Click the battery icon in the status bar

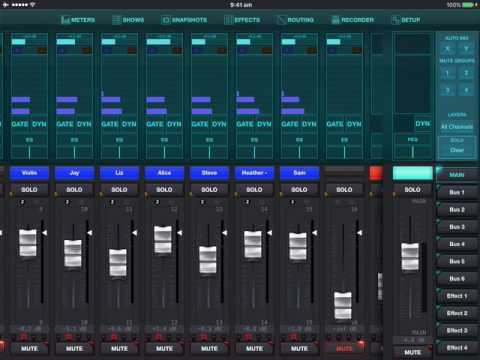point(469,5)
